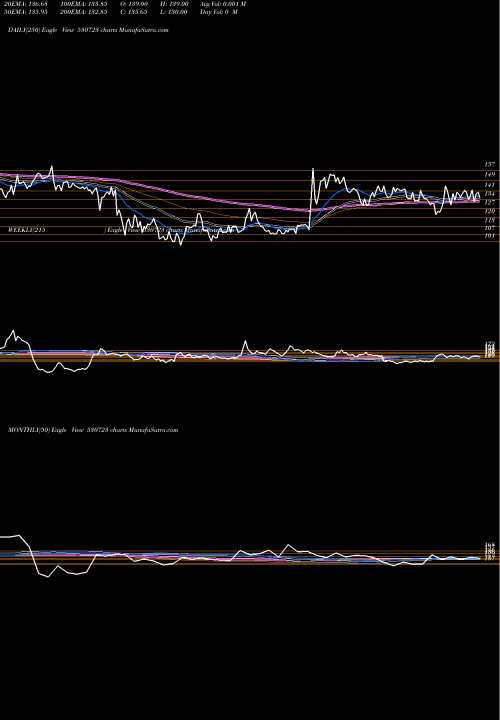The width and height of the screenshot is (500, 720).
Task: Click the DAILY(250) chart title
Action: pos(88,30)
